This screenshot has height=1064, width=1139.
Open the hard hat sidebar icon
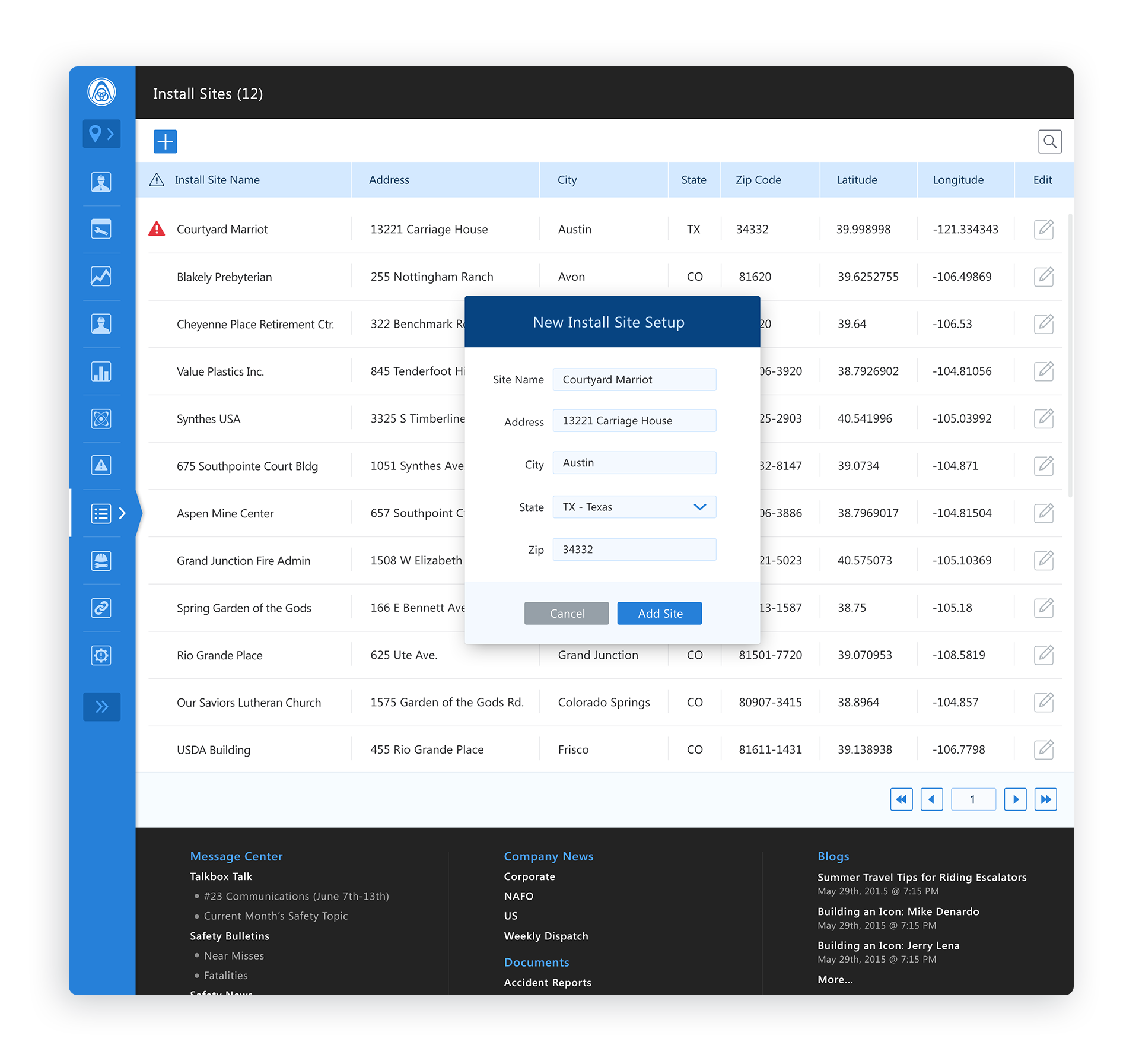(101, 561)
